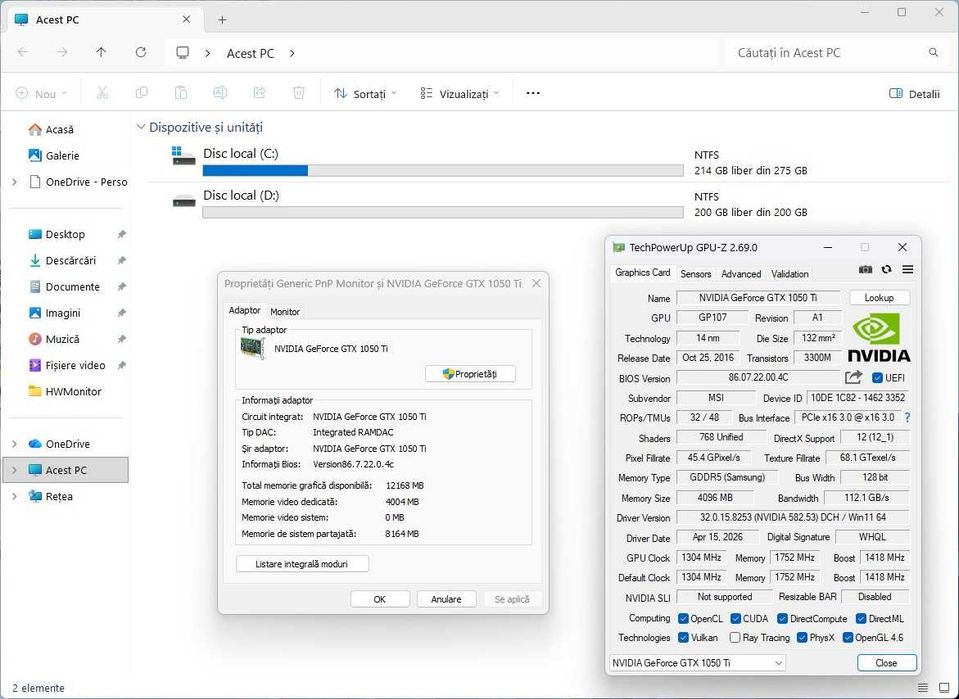Image resolution: width=959 pixels, height=699 pixels.
Task: Click Listare integrală moduri button
Action: point(302,564)
